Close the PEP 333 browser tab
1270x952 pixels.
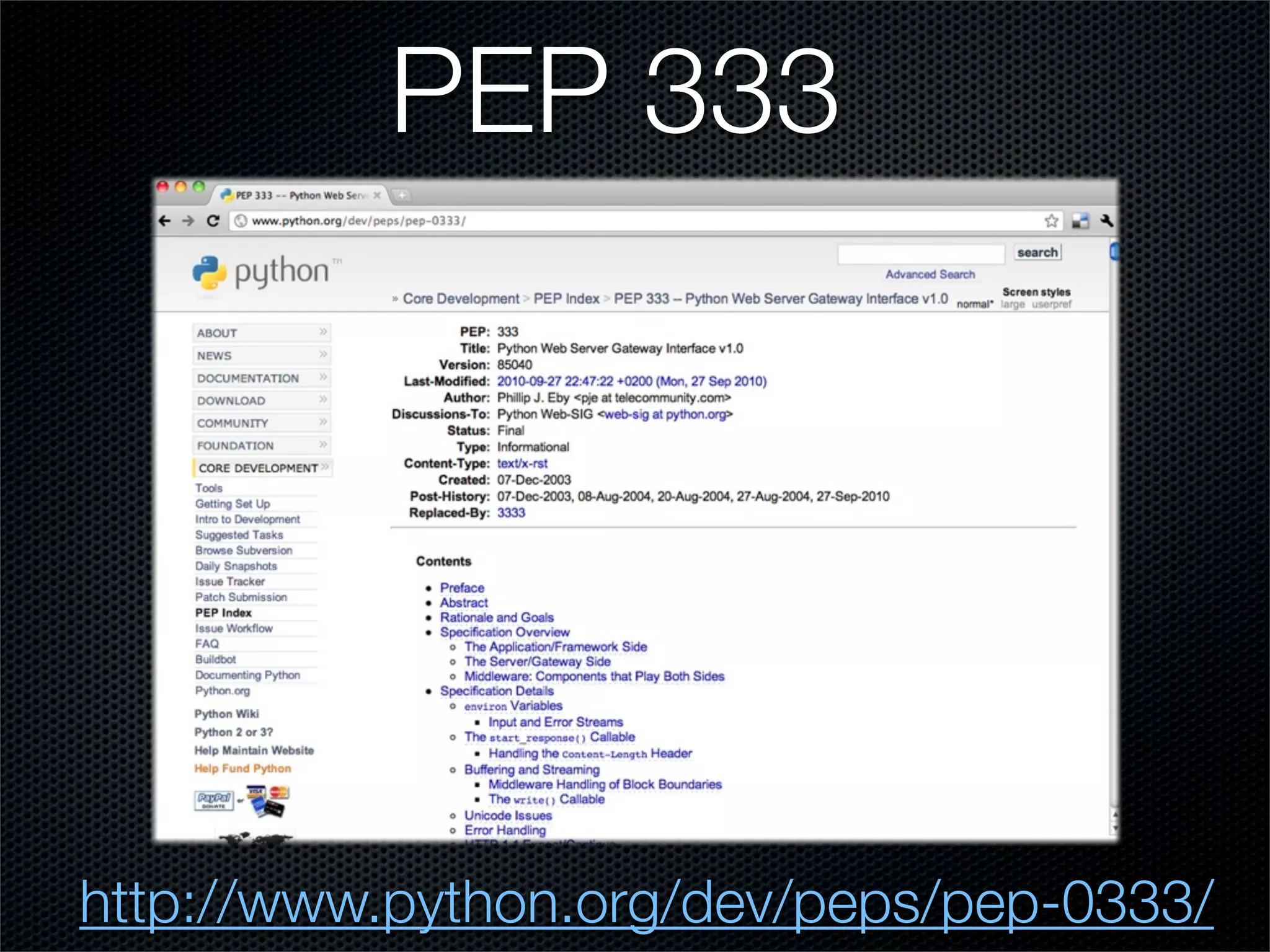(x=377, y=195)
